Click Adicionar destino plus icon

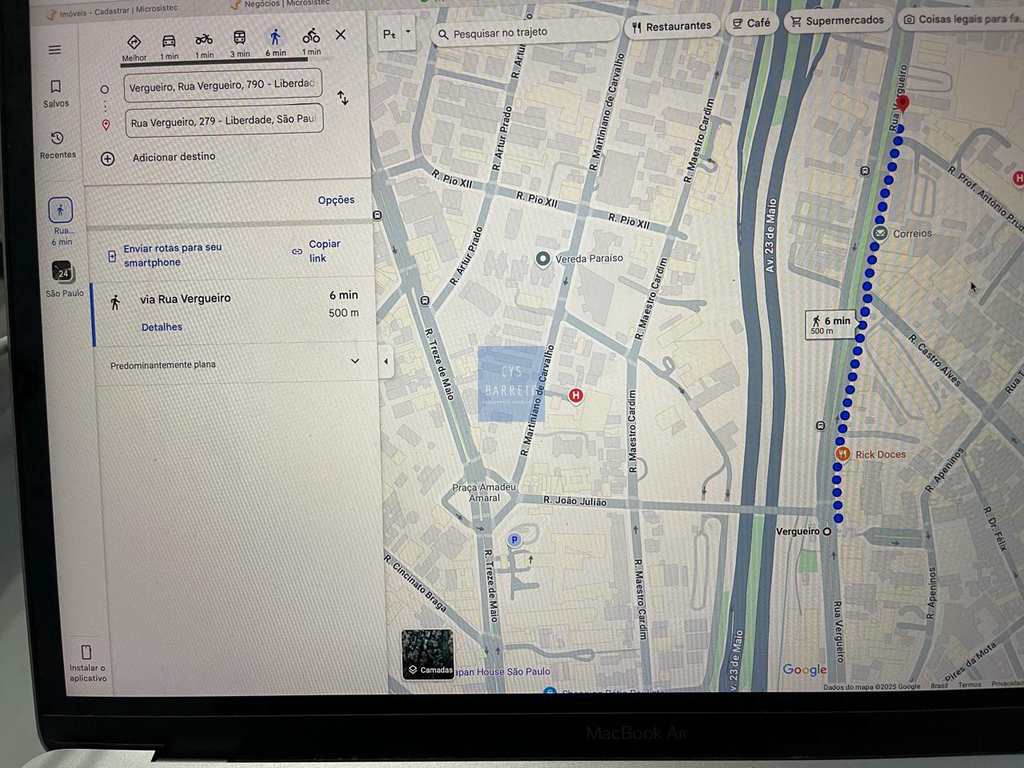[108, 158]
